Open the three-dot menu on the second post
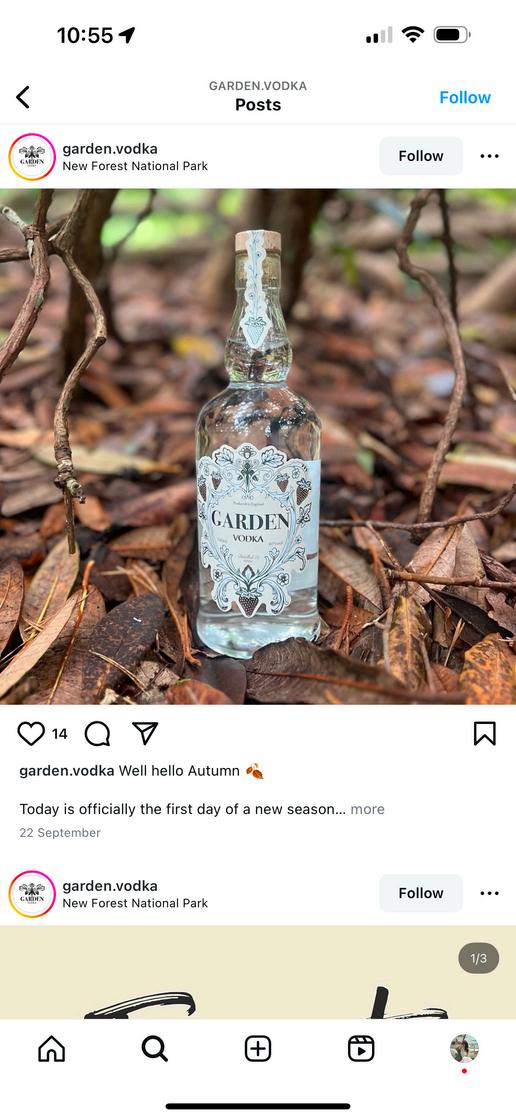This screenshot has height=1119, width=516. 490,893
